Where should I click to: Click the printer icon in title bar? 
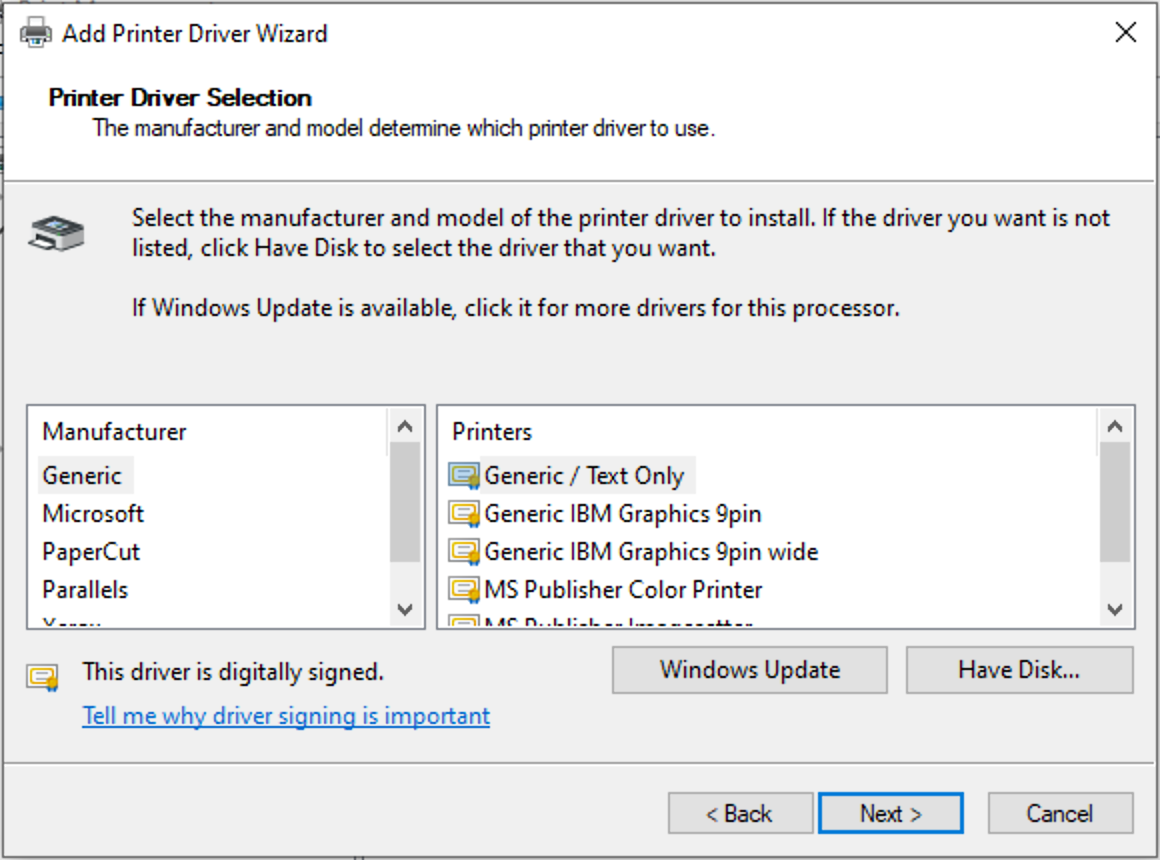pos(36,33)
